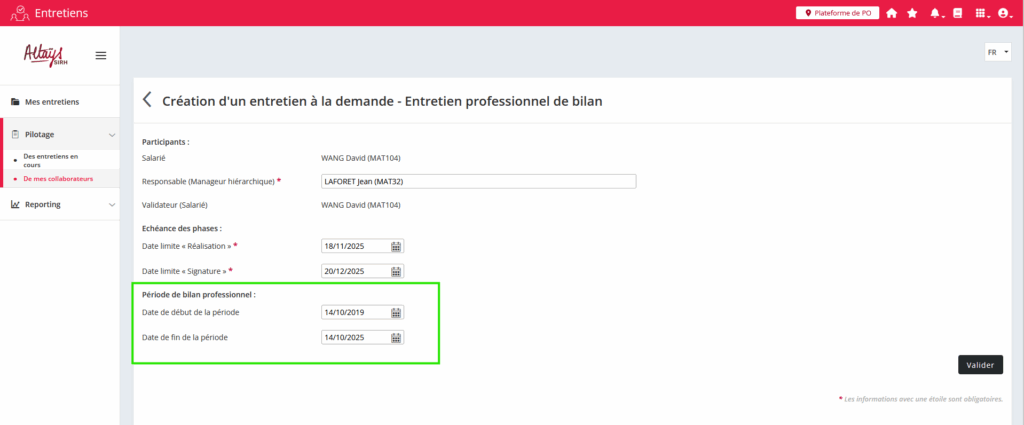Toggle the hamburger sidebar menu
1024x425 pixels.
pos(101,55)
